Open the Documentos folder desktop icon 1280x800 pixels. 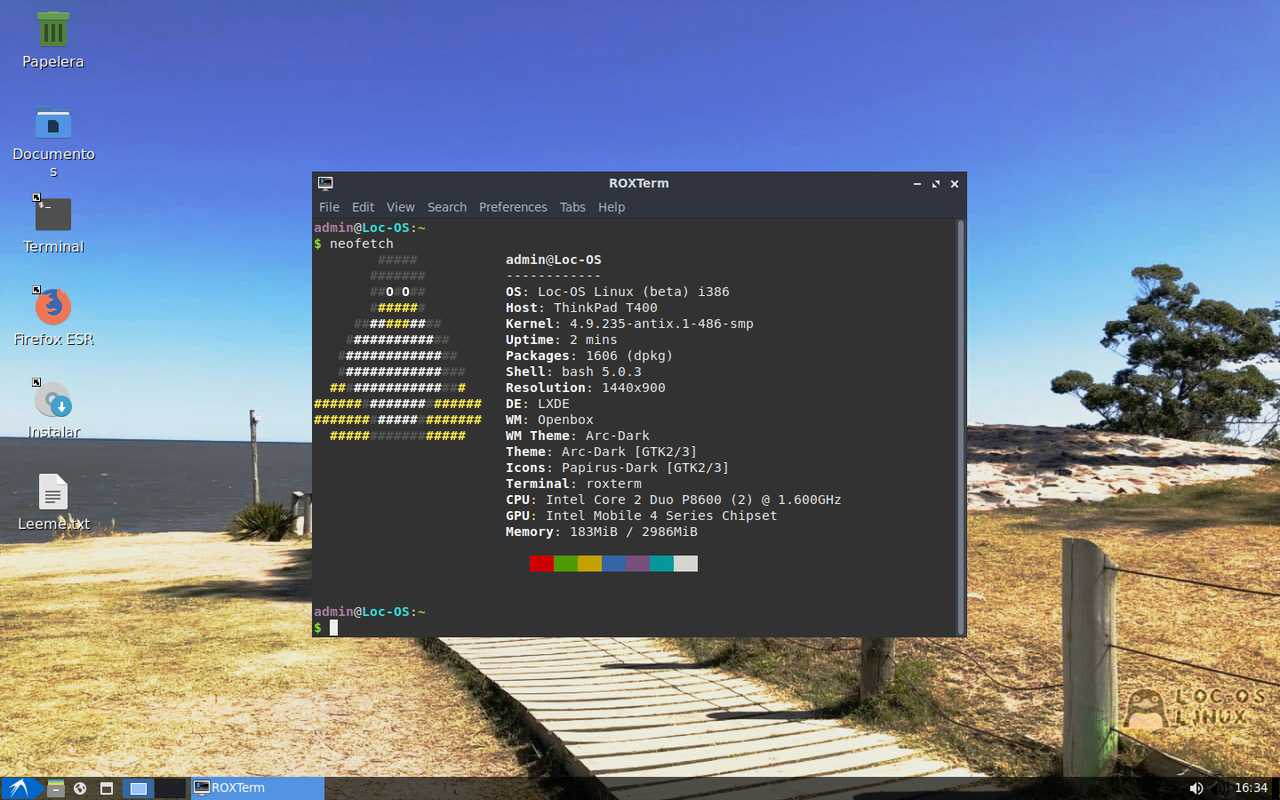click(x=53, y=123)
